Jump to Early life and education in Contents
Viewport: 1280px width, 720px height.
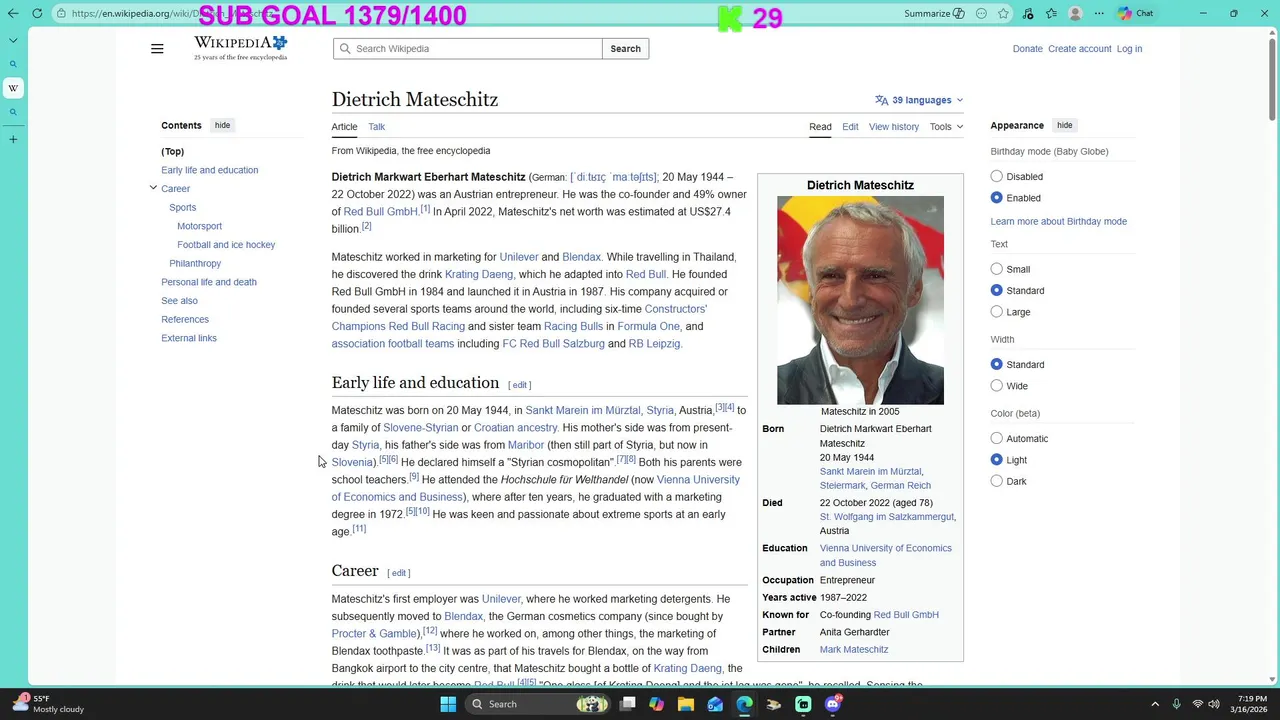pos(210,170)
